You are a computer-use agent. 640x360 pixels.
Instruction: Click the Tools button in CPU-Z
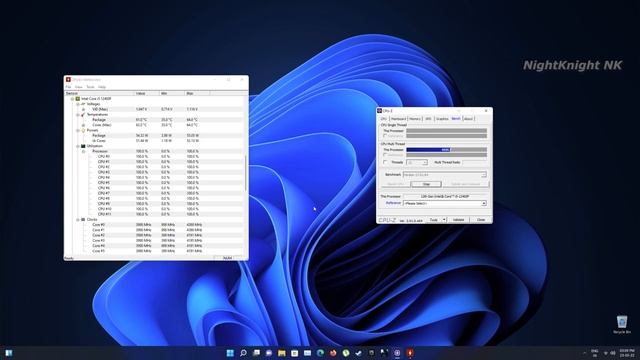[x=434, y=220]
